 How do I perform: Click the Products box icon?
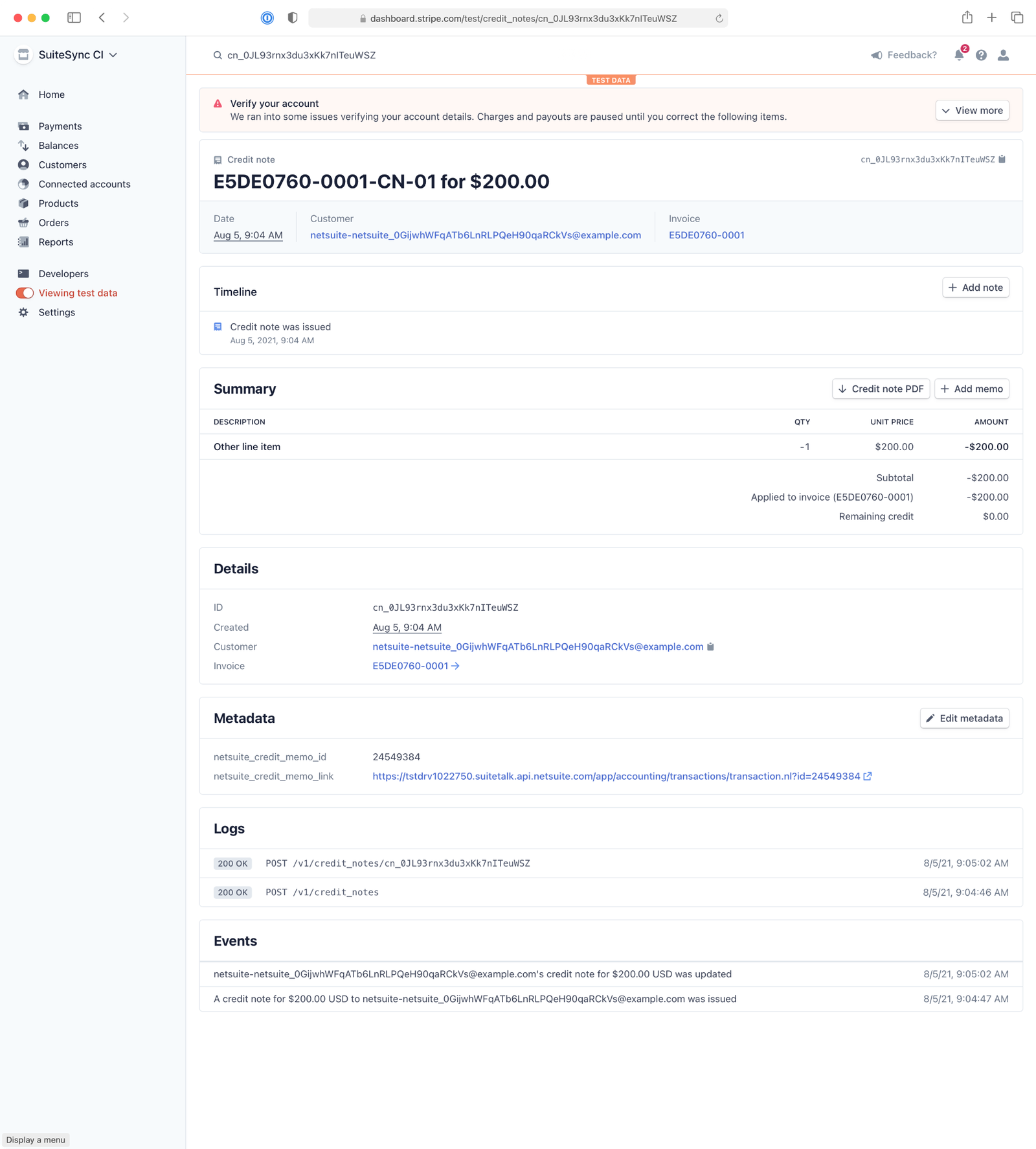coord(23,203)
